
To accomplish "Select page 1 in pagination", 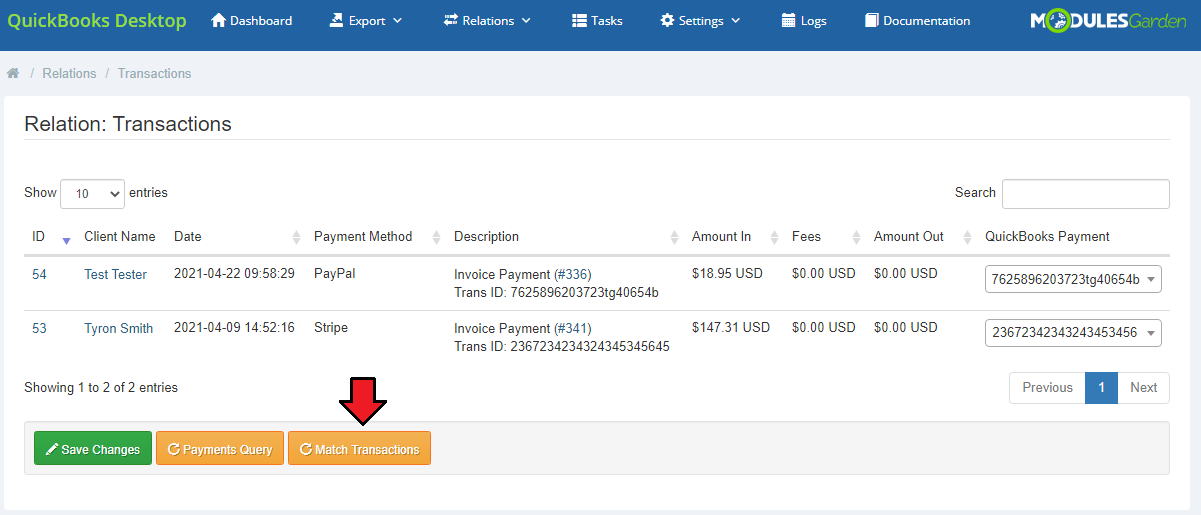I will [x=1101, y=388].
